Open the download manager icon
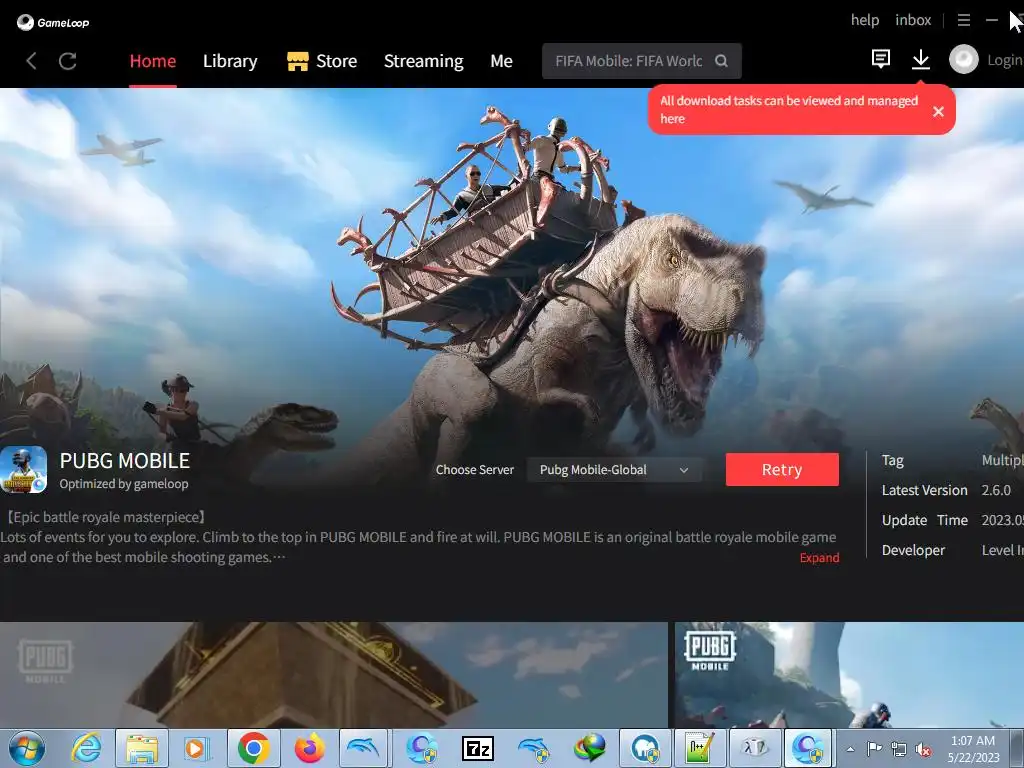1024x768 pixels. 921,59
